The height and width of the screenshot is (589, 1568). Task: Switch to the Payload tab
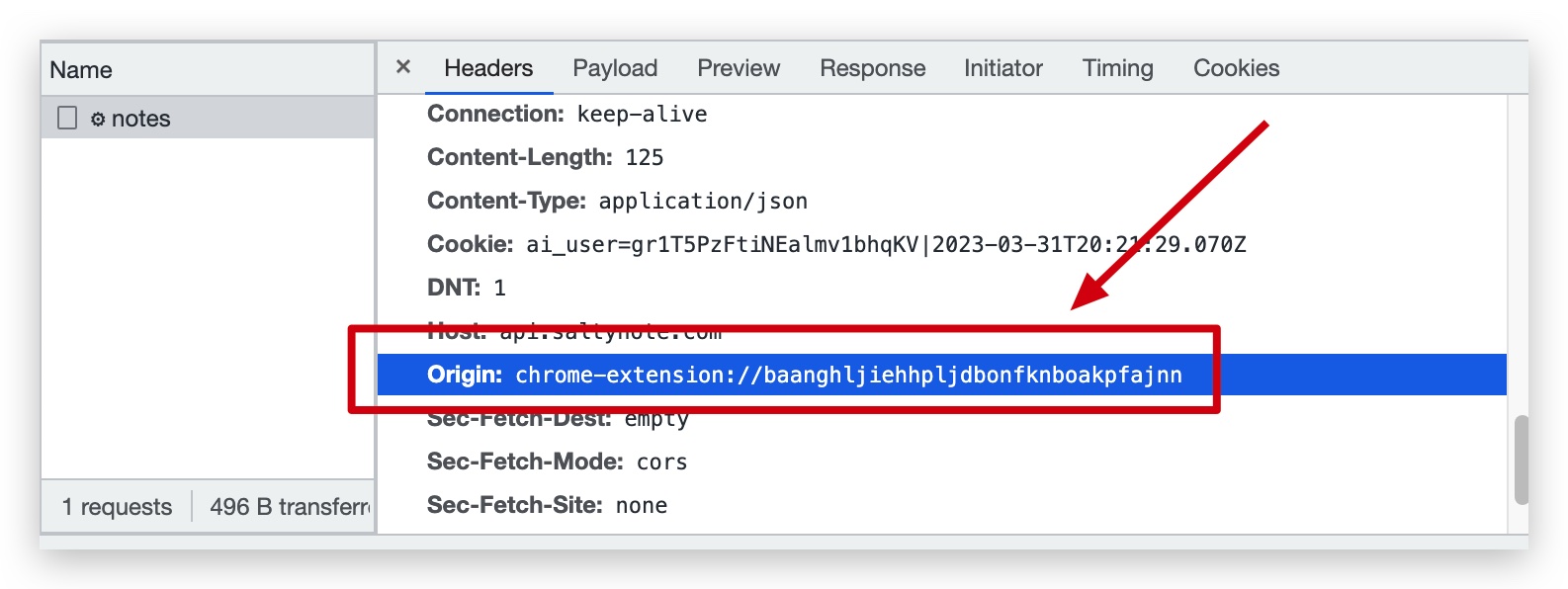(614, 67)
